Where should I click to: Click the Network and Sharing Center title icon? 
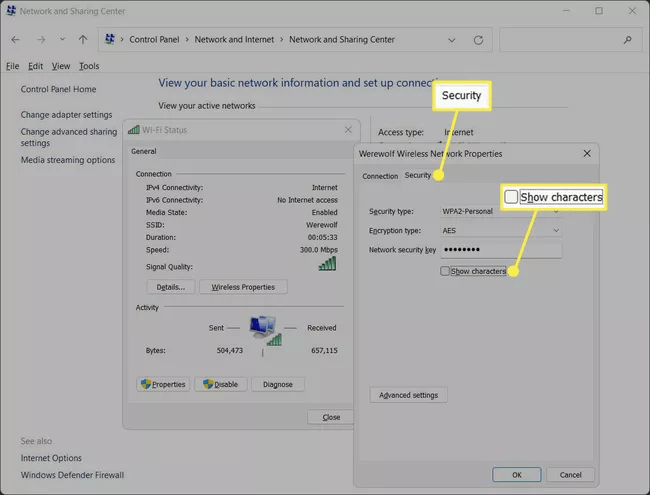tap(11, 11)
